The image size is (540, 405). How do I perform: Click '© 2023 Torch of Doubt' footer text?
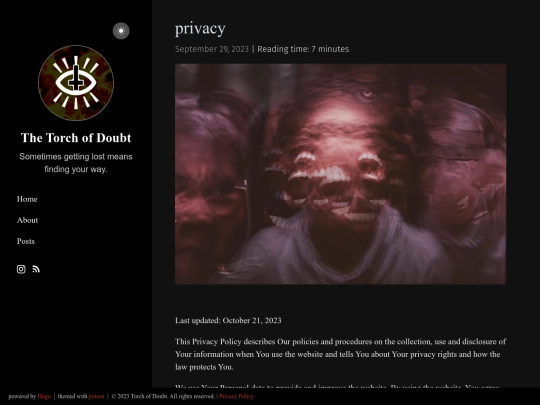point(163,396)
